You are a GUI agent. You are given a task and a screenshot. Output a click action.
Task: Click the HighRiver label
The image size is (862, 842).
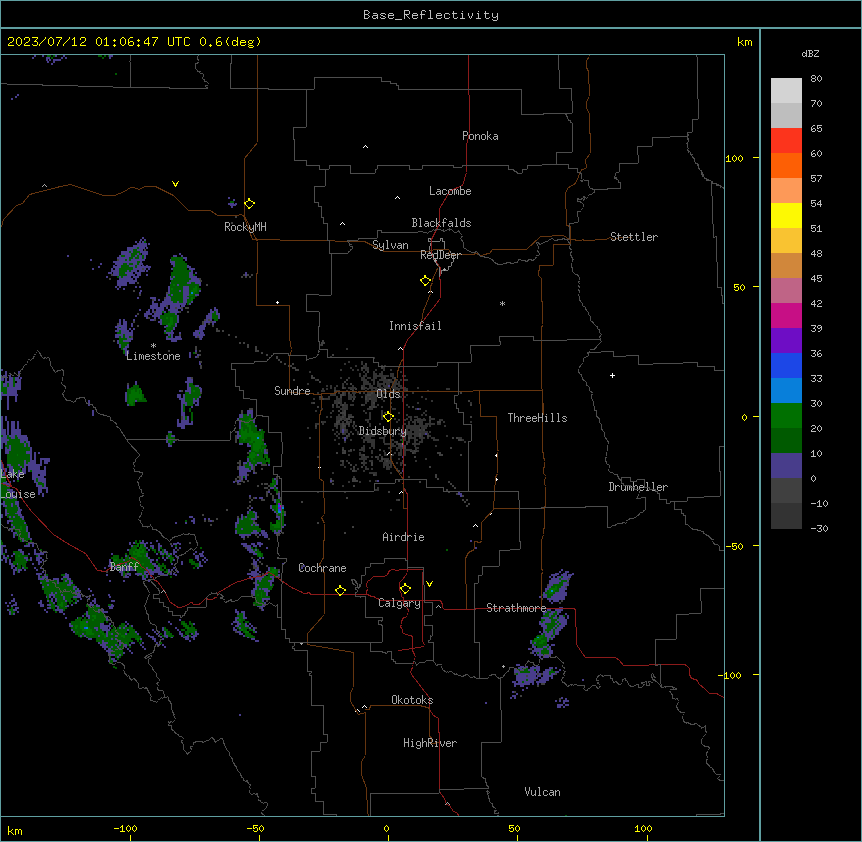430,743
